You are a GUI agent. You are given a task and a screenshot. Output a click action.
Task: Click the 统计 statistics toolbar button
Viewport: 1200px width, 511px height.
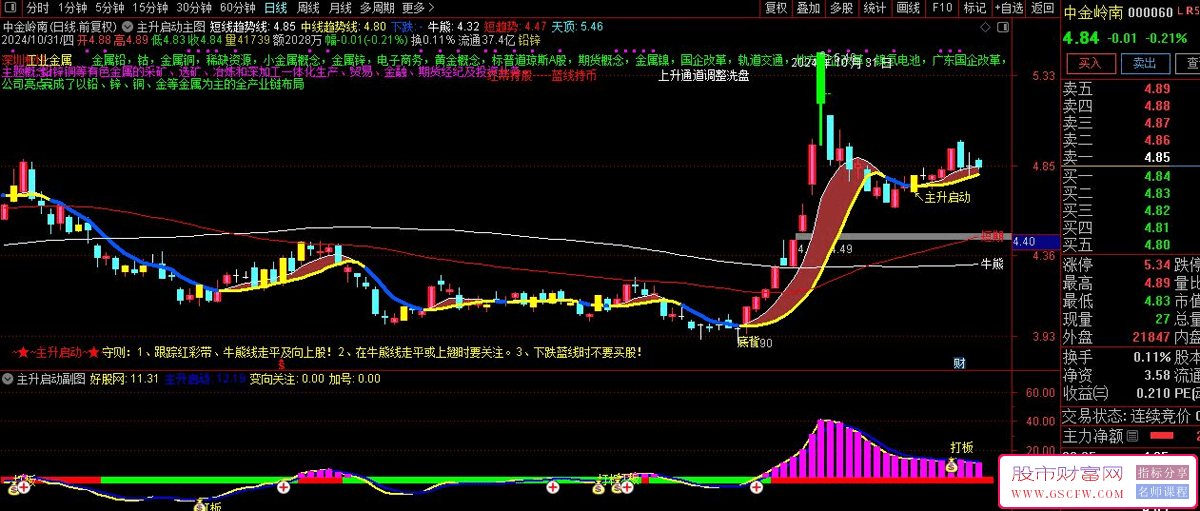click(875, 8)
